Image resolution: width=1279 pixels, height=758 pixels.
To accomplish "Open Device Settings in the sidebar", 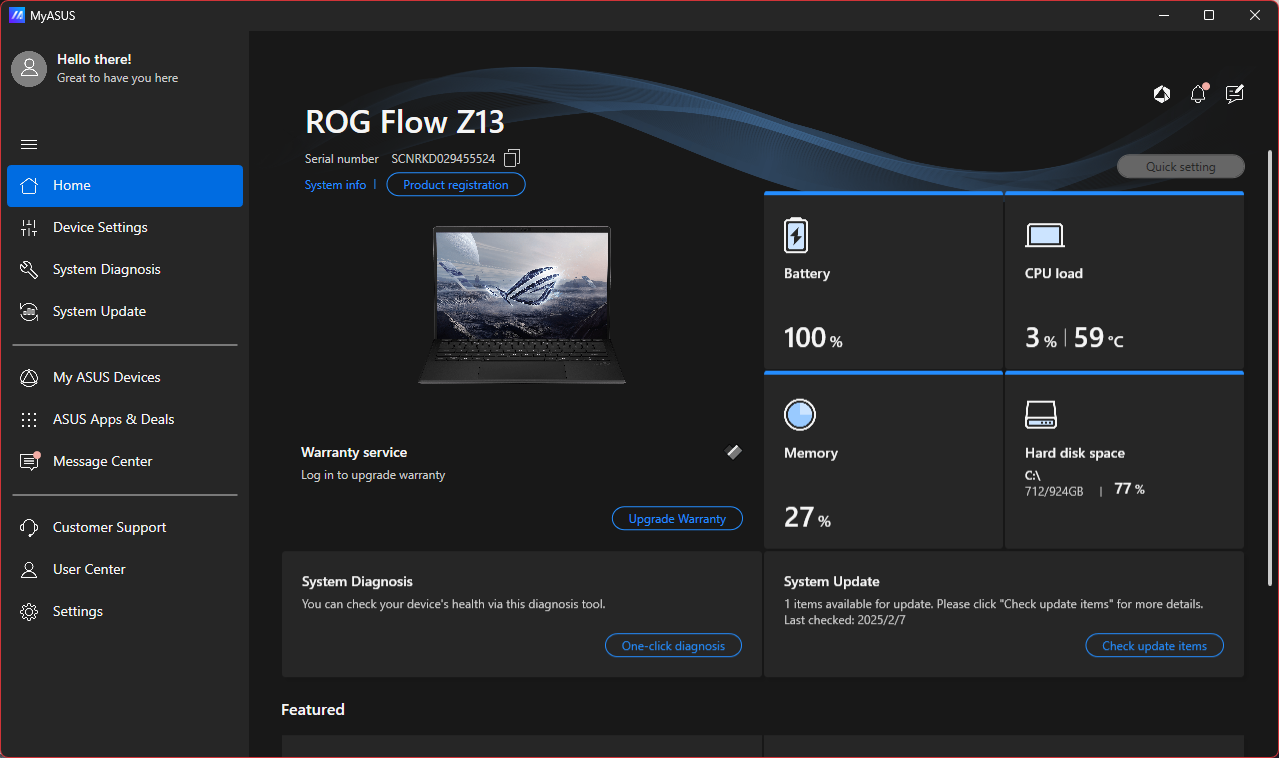I will point(125,228).
